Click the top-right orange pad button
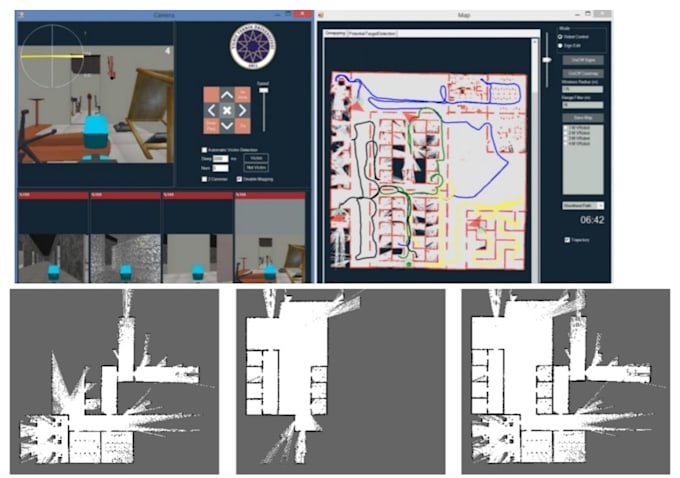The image size is (680, 478). [x=242, y=95]
